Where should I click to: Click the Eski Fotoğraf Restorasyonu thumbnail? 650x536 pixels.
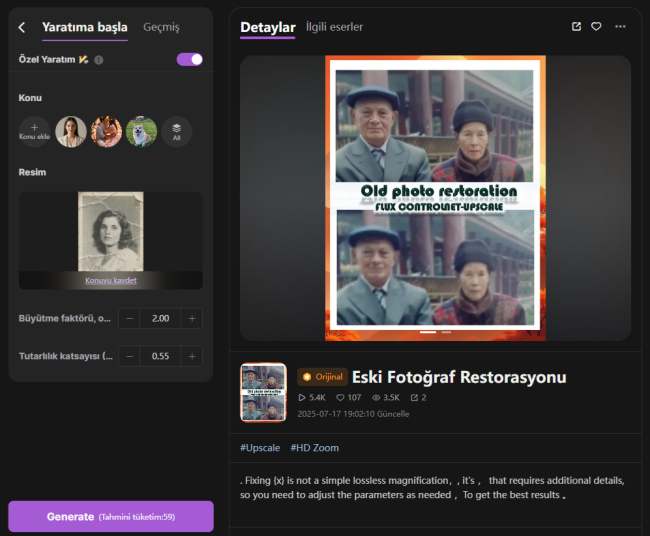tap(263, 393)
